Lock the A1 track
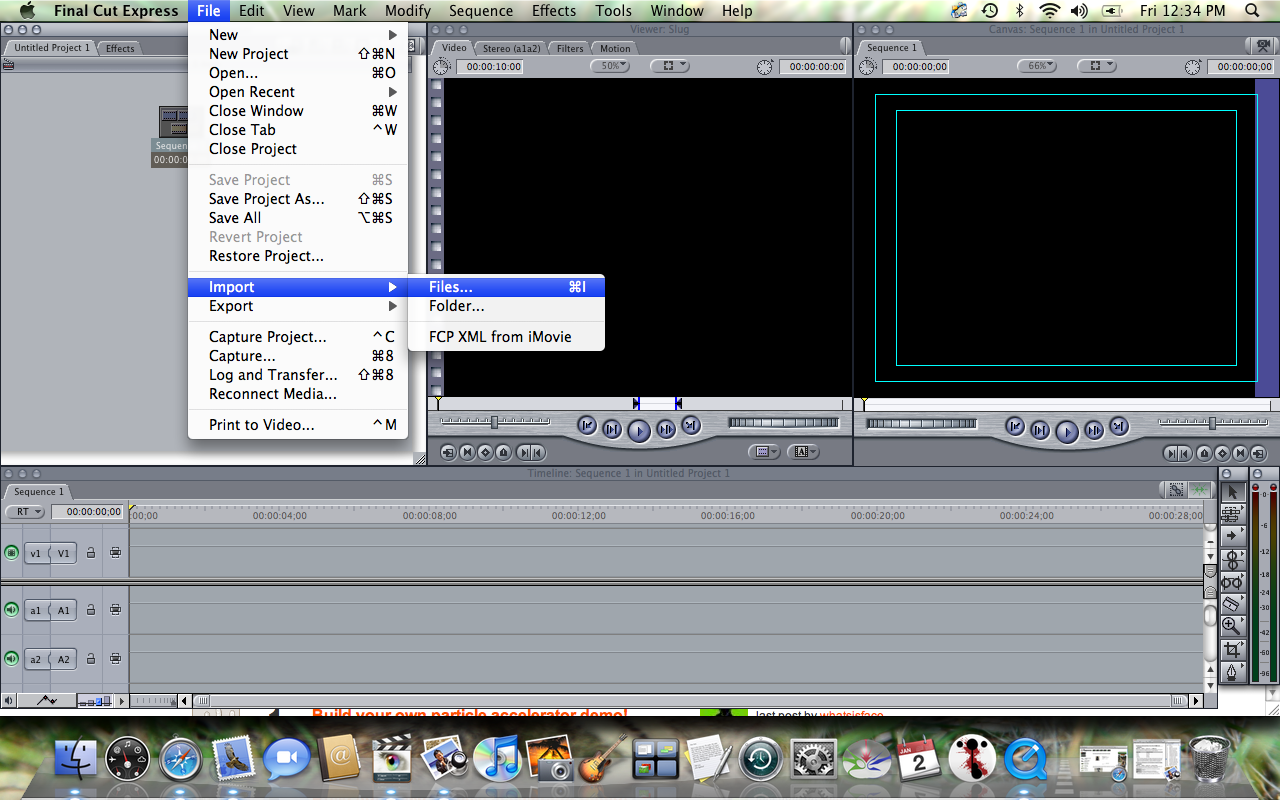This screenshot has height=800, width=1280. (x=91, y=610)
